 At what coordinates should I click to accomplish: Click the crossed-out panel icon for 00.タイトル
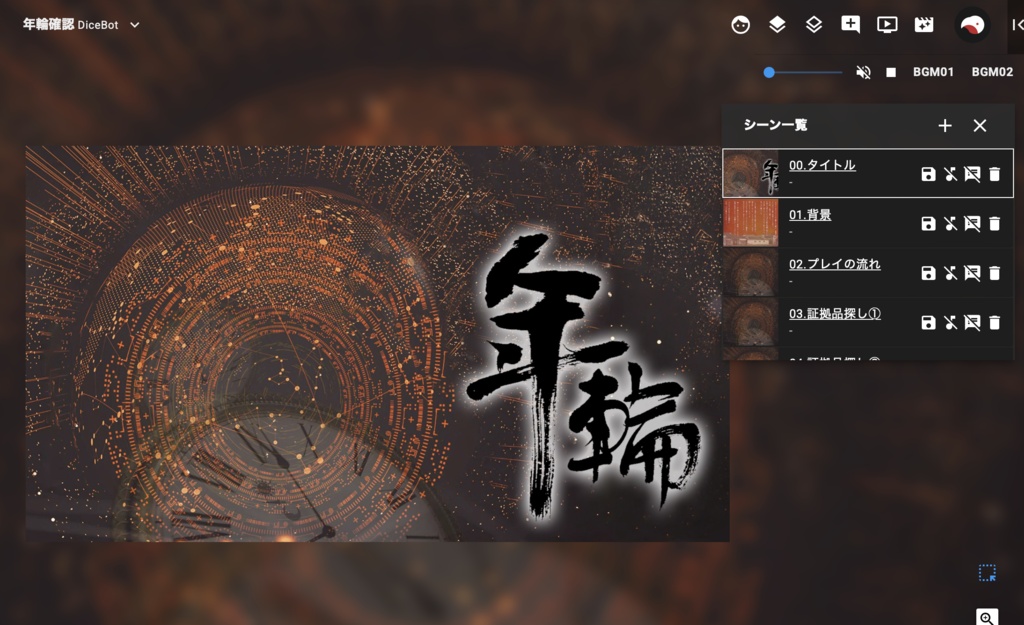click(972, 174)
